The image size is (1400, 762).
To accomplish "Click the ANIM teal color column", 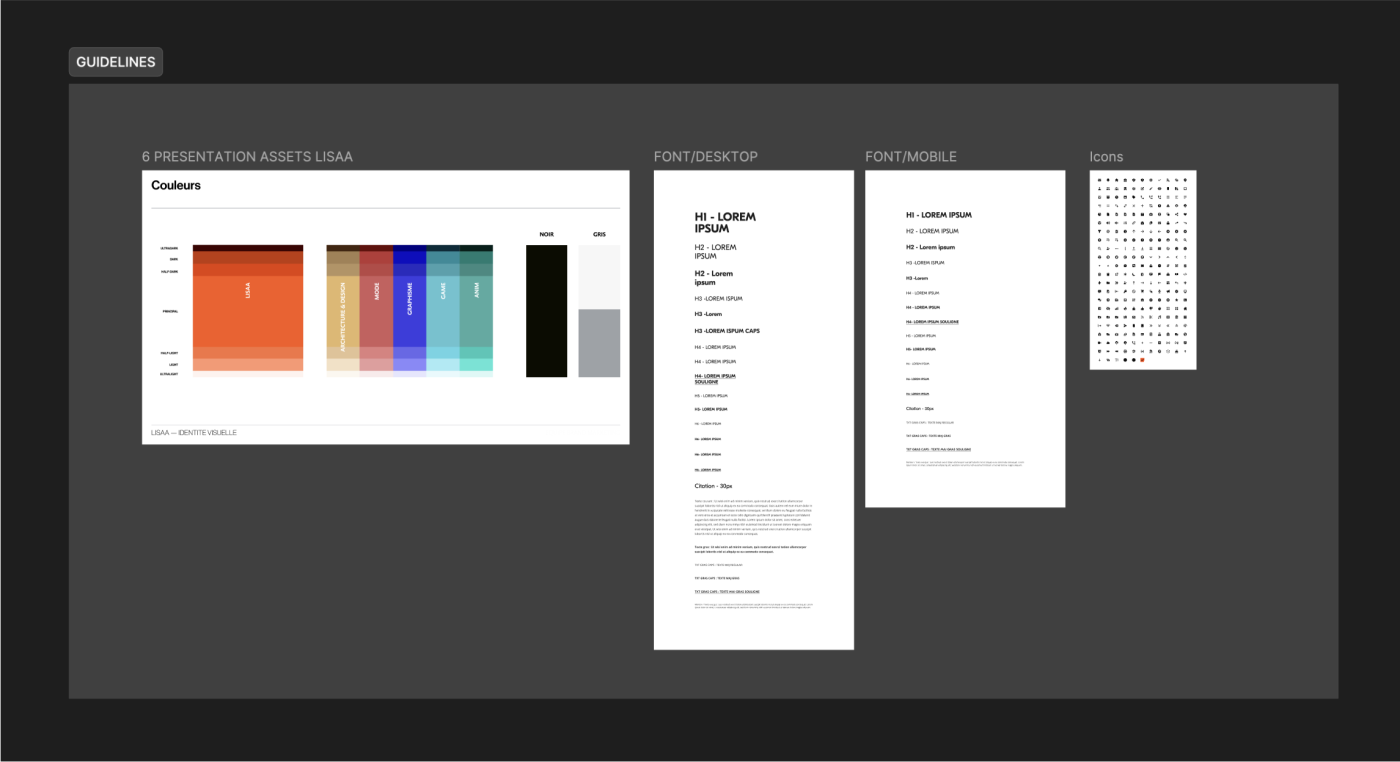I will (476, 310).
